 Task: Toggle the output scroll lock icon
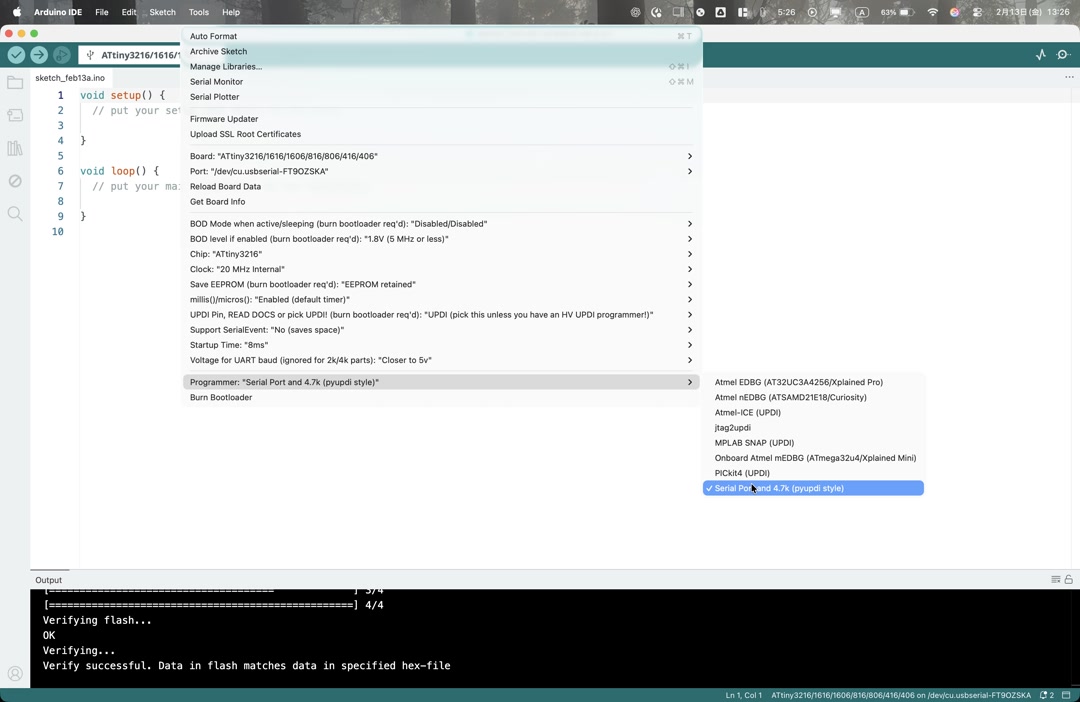click(1068, 579)
